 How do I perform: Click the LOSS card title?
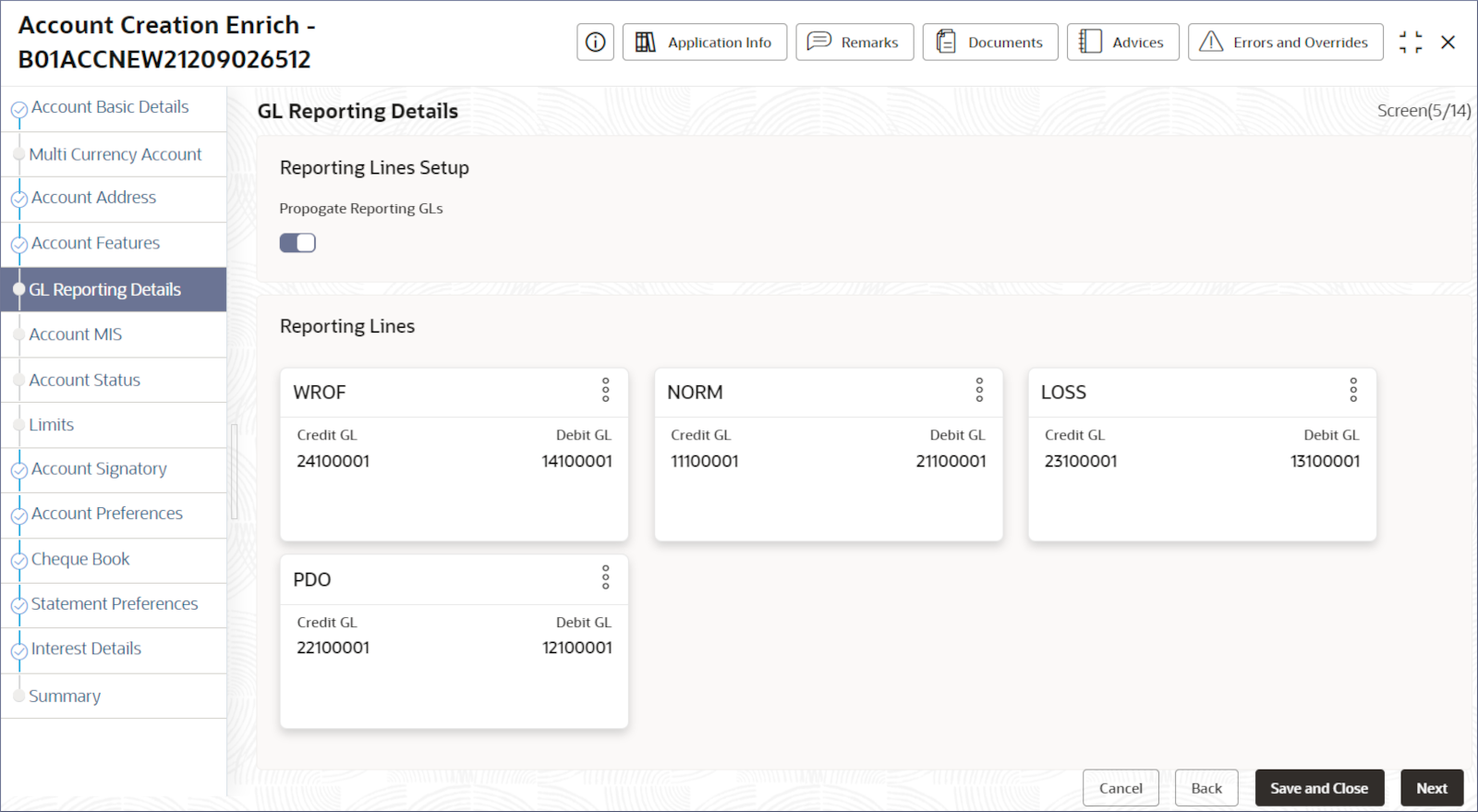1063,393
